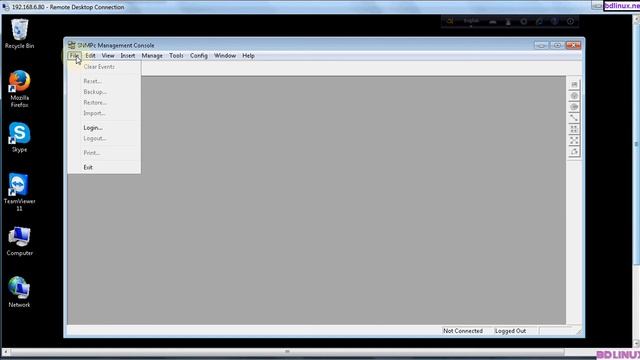Open the Computer desktop icon
The image size is (640, 360).
click(19, 241)
